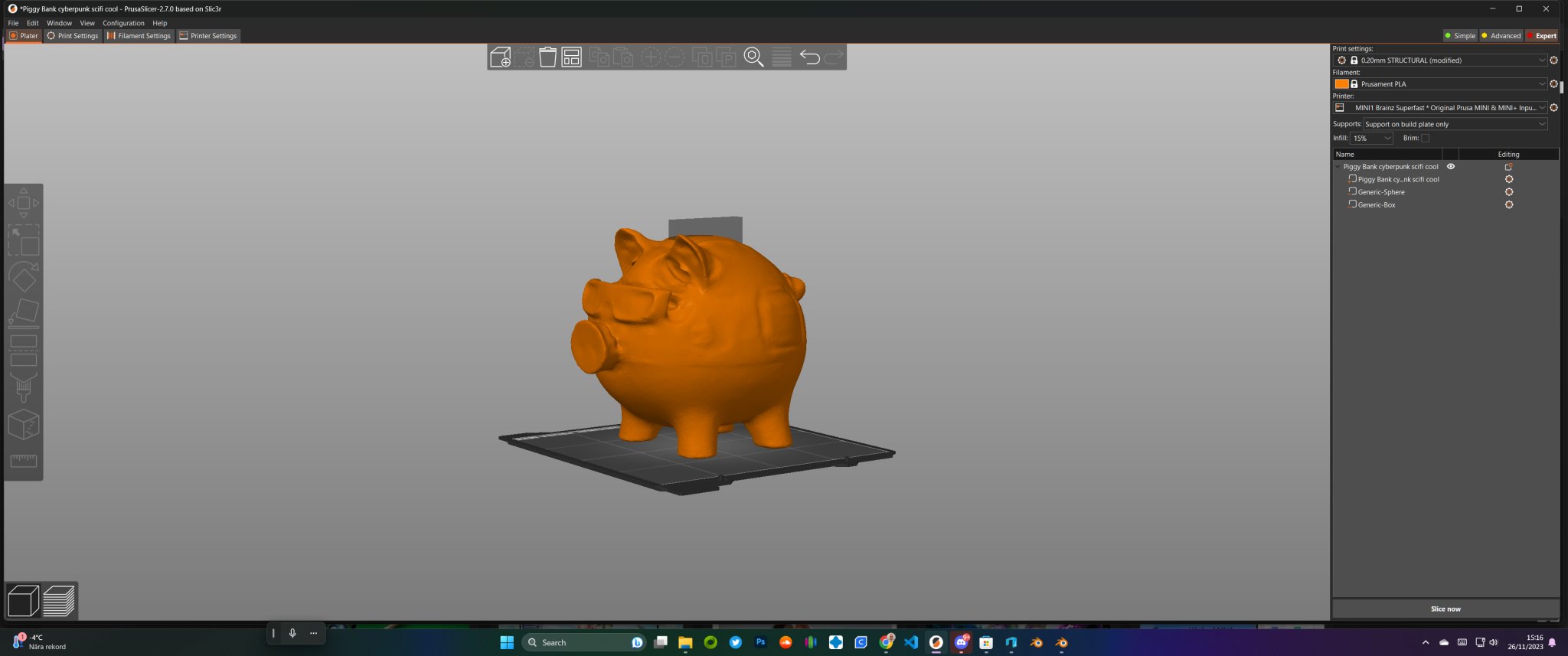Open Filament preset dropdown Prusament PLA

[1440, 84]
